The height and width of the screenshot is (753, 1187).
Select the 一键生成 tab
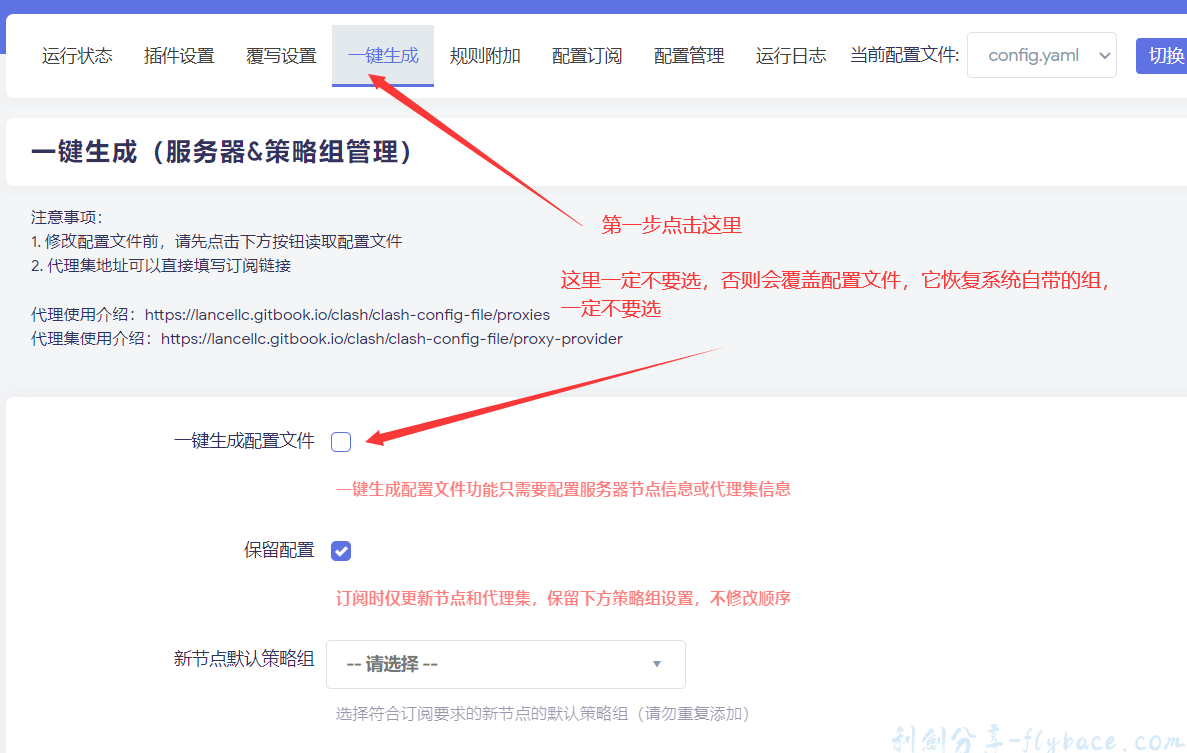coord(383,56)
